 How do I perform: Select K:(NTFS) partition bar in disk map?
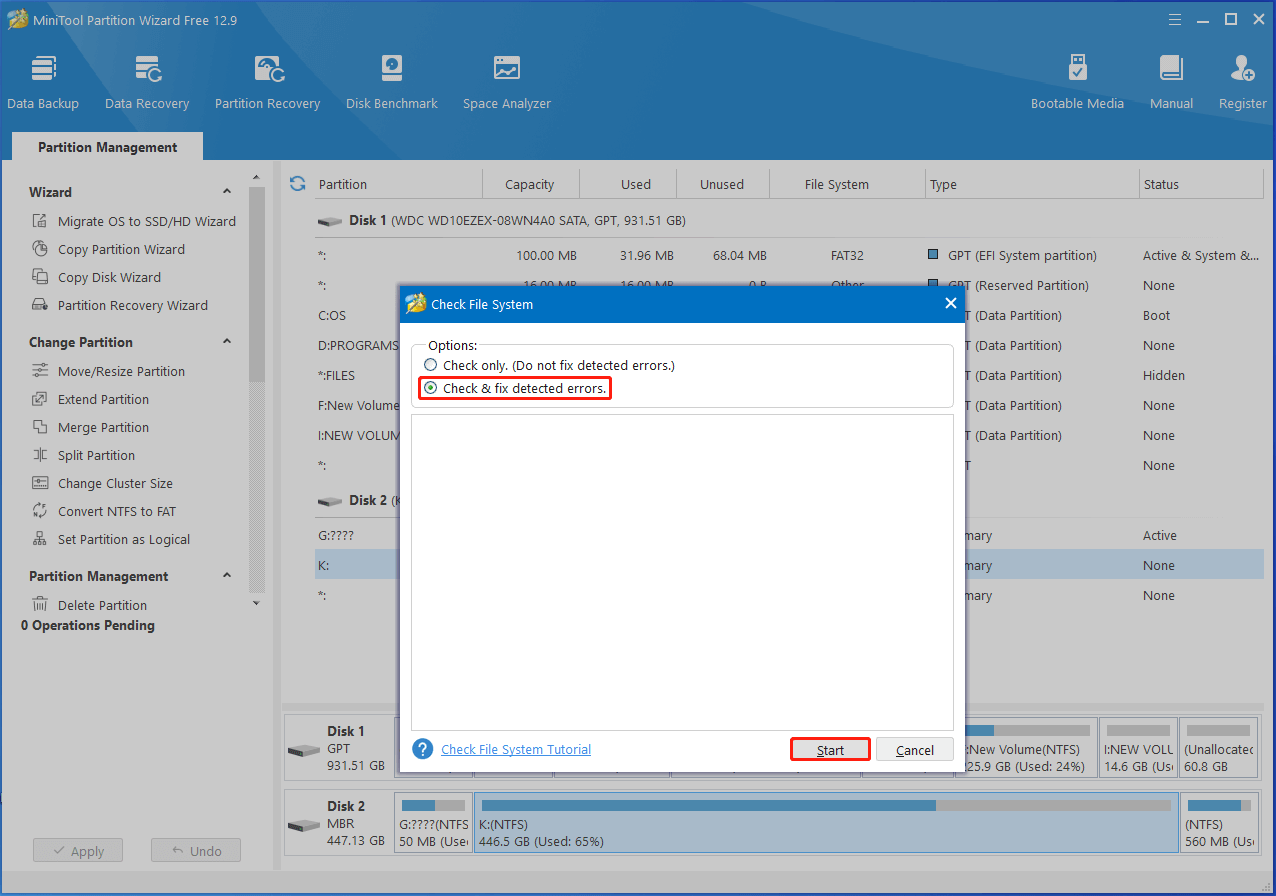(826, 823)
